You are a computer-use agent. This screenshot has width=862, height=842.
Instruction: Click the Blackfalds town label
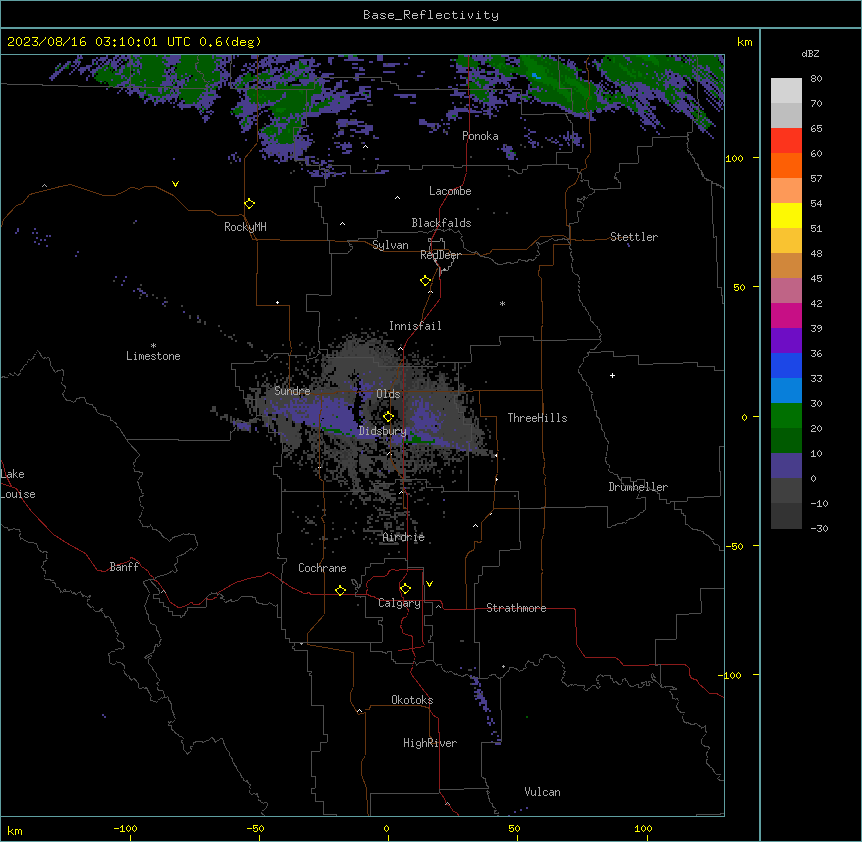(x=441, y=223)
